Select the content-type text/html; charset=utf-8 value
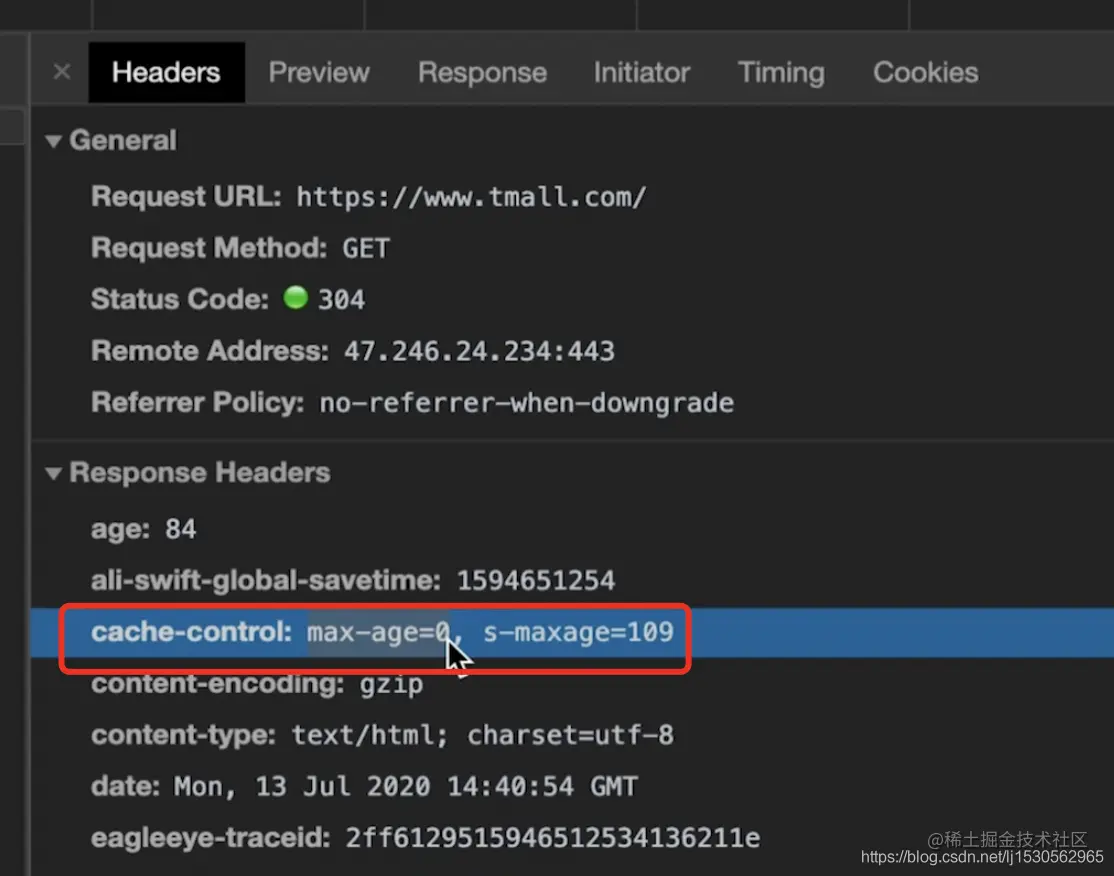1114x876 pixels. point(482,735)
